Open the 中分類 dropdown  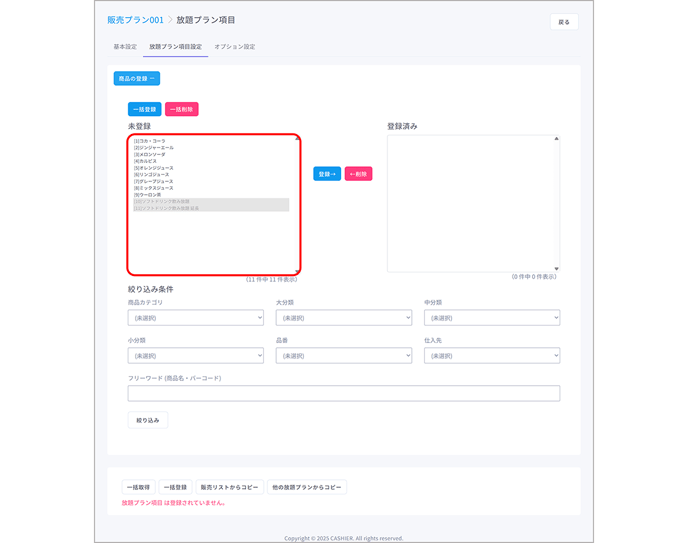click(x=492, y=318)
